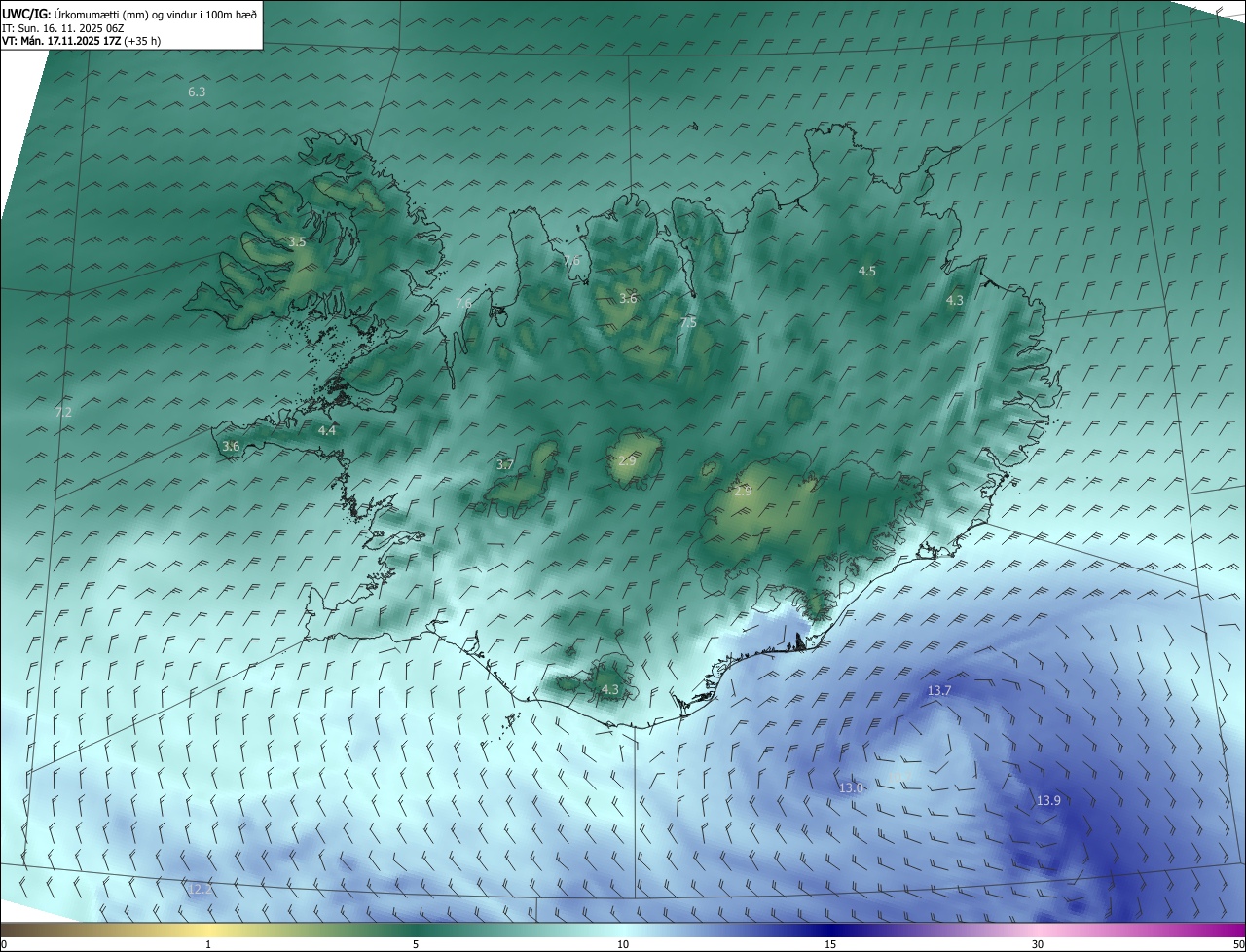Click the '15' label on colour scale
The width and height of the screenshot is (1246, 952).
point(830,945)
